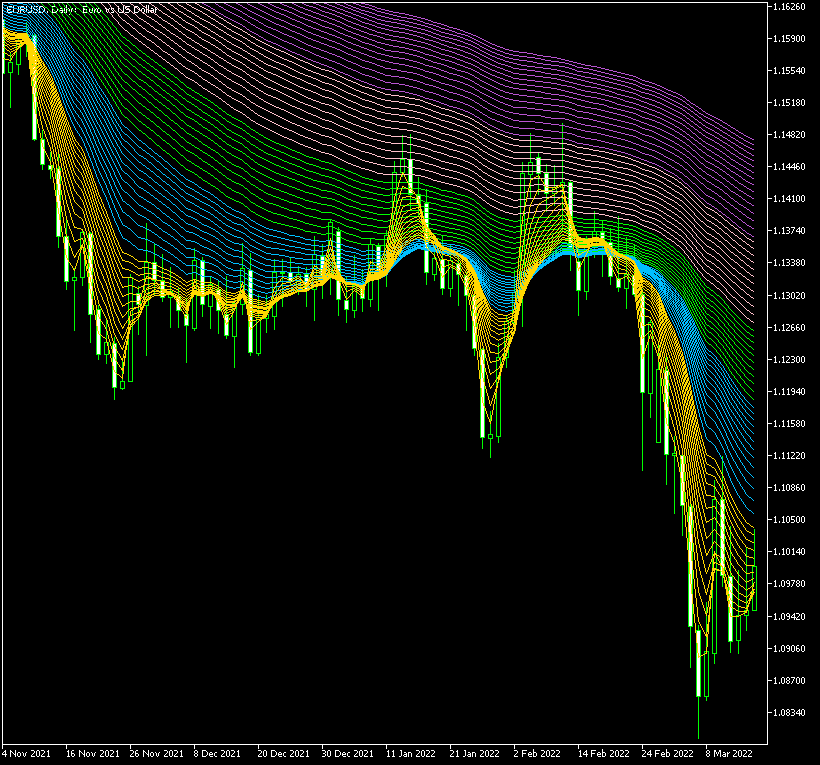Click the 1.13020 price label
The image size is (820, 765).
789,296
